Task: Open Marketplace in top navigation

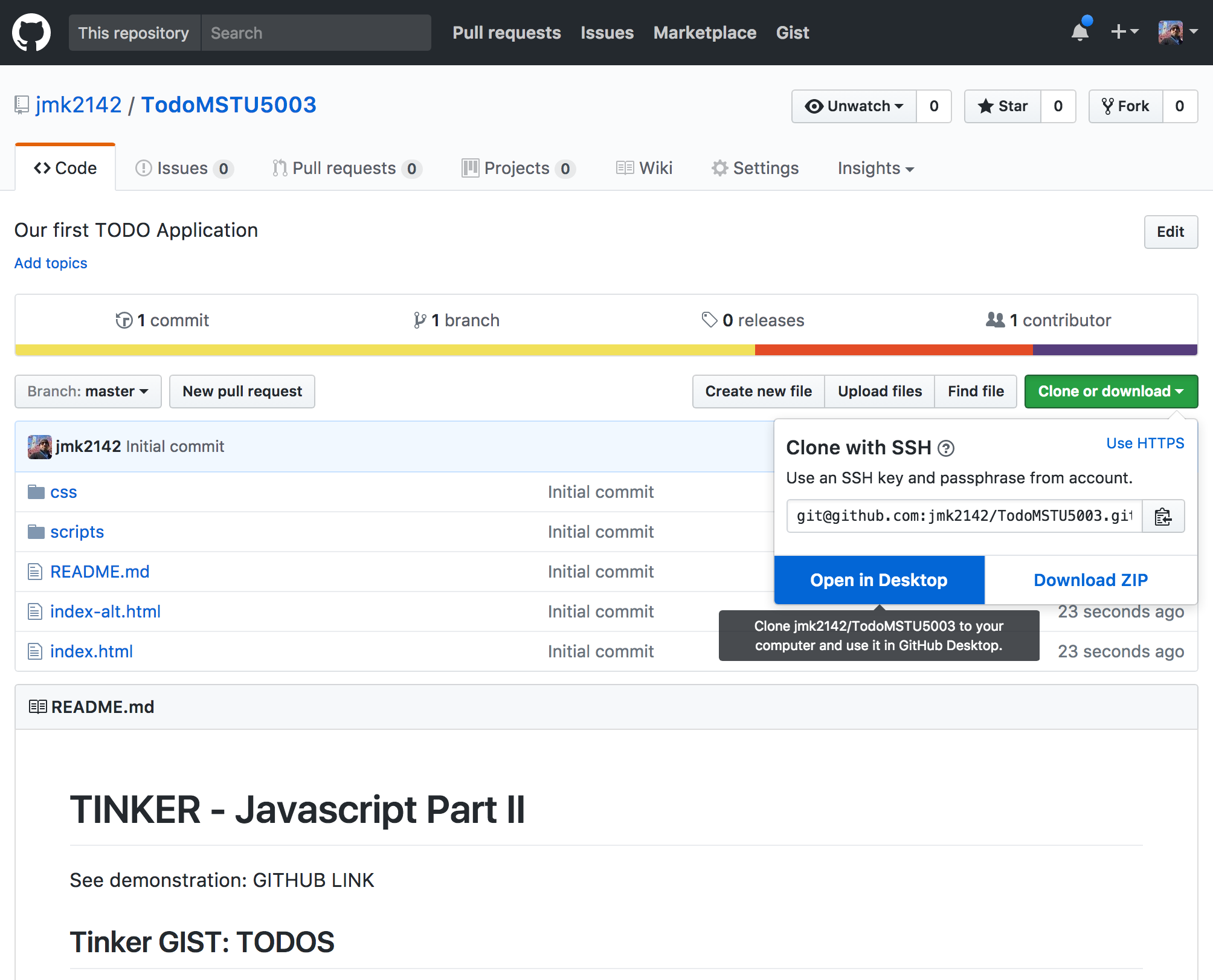Action: (705, 33)
